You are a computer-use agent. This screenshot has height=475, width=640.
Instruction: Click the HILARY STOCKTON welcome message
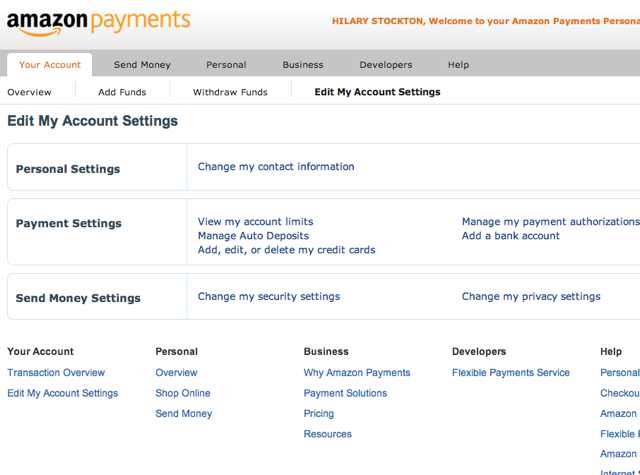[x=486, y=21]
